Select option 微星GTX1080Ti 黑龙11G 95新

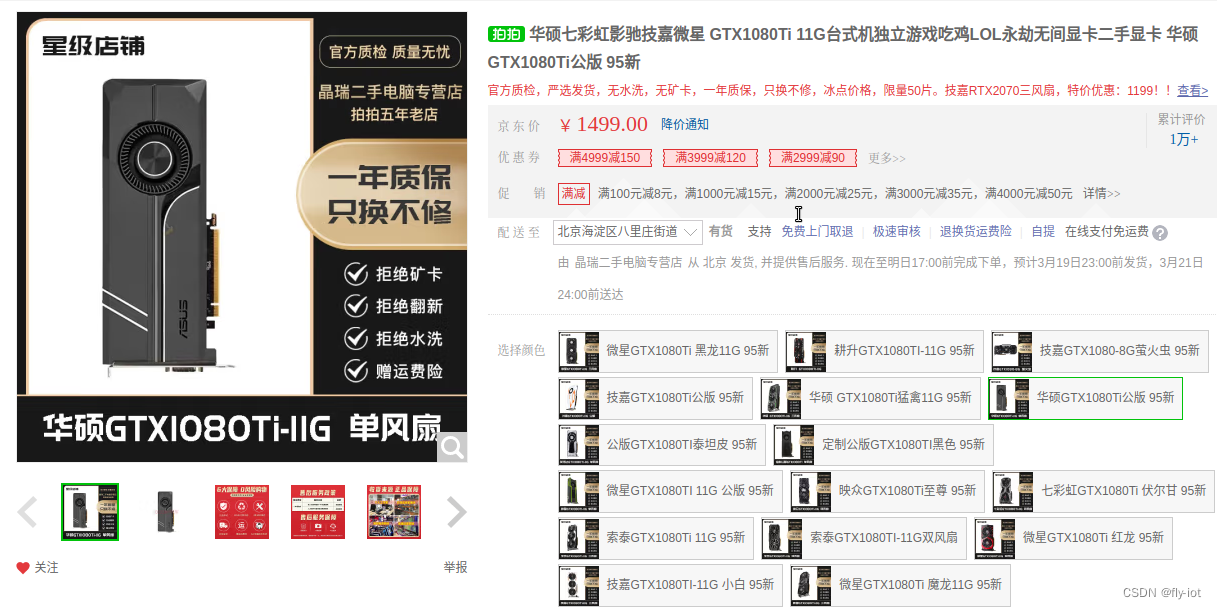[668, 351]
